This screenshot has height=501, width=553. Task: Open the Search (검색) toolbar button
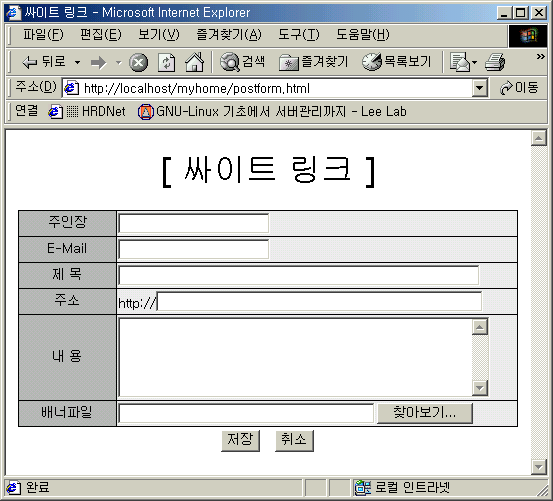pyautogui.click(x=242, y=62)
